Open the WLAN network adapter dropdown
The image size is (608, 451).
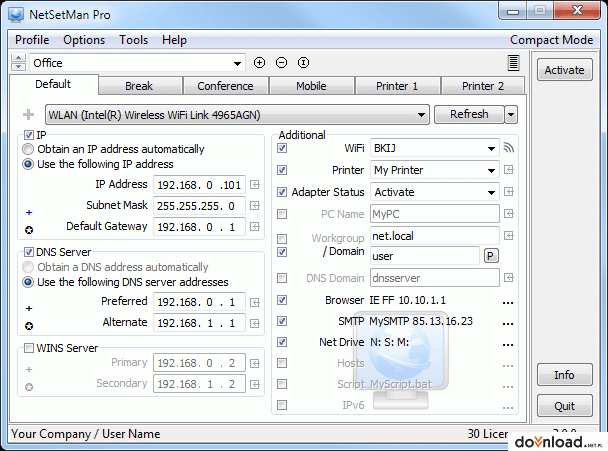(237, 115)
